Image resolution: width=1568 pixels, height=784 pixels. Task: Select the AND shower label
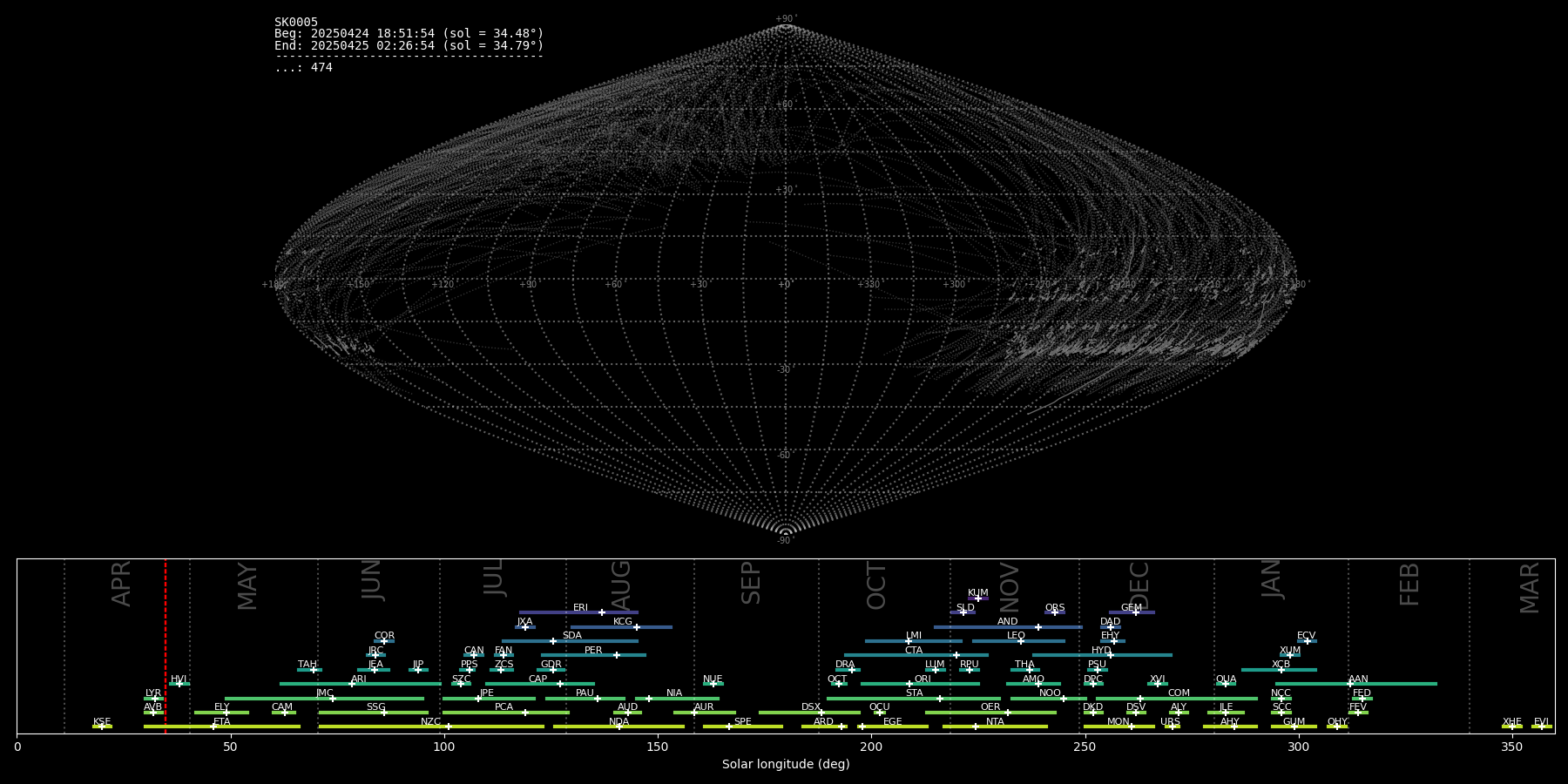pyautogui.click(x=1008, y=622)
